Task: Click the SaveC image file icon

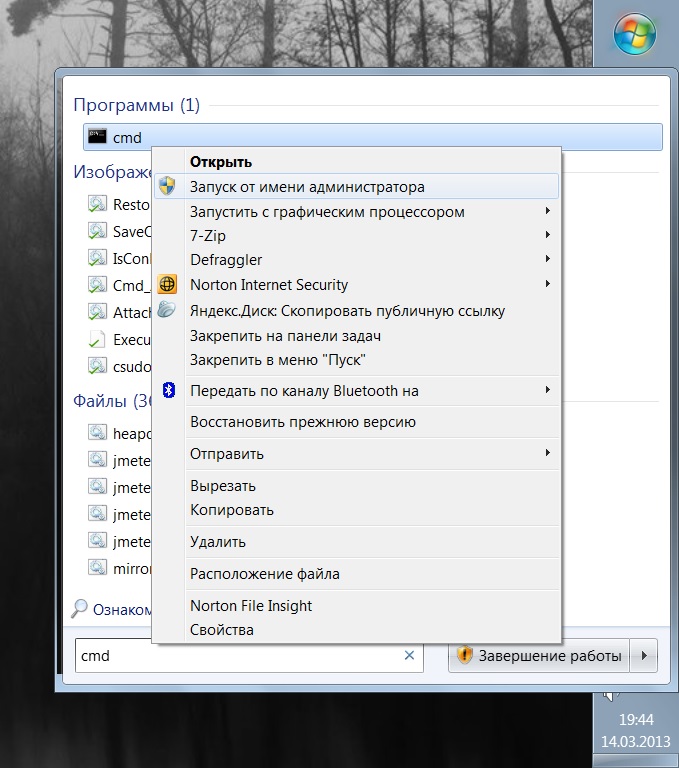Action: pos(97,230)
